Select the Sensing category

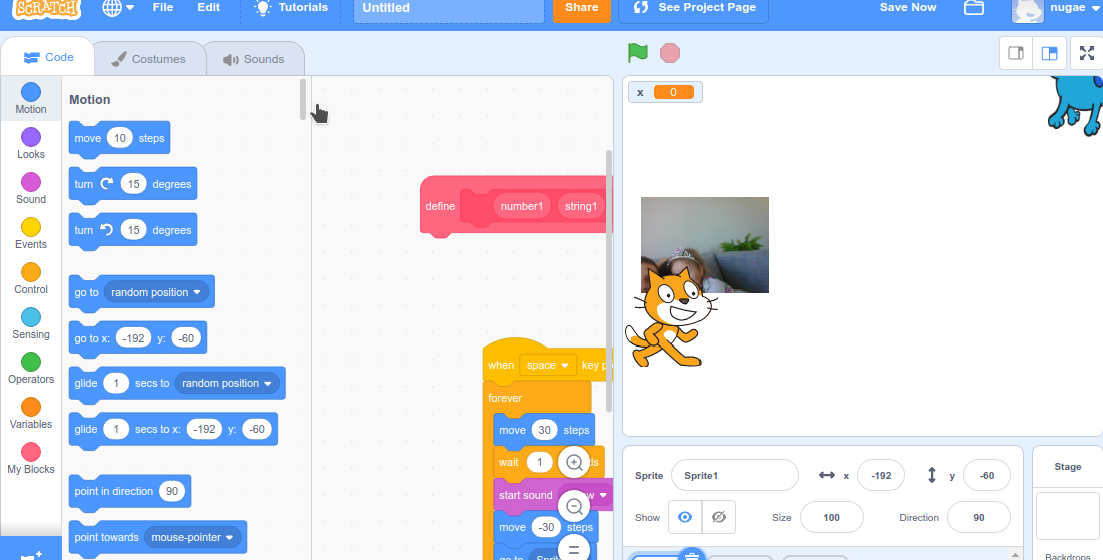pos(31,324)
